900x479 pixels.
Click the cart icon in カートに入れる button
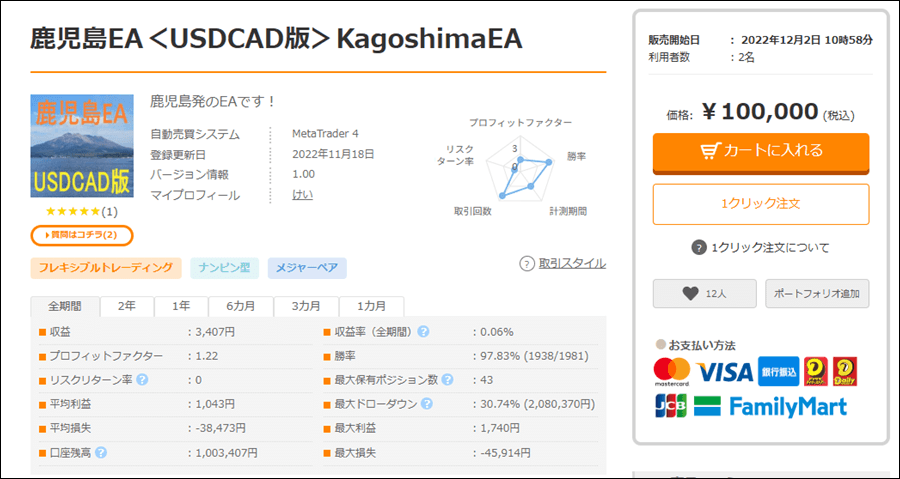point(711,151)
